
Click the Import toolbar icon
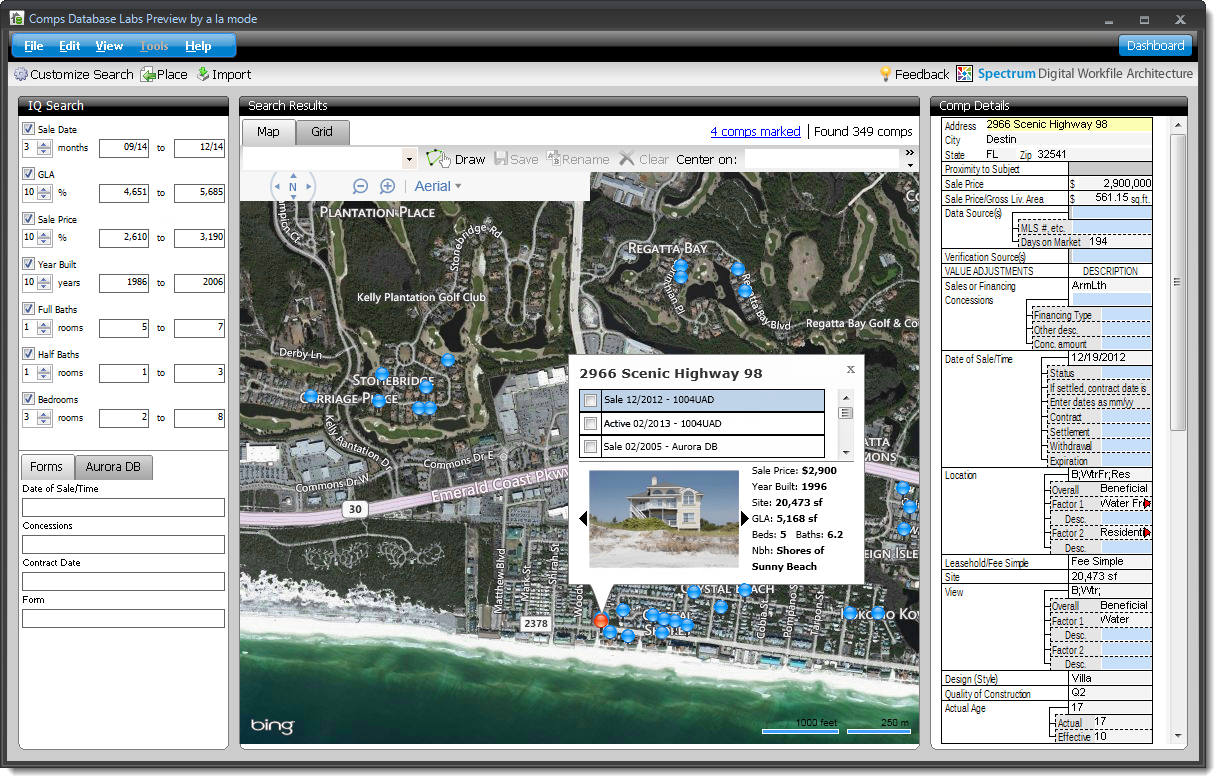click(203, 74)
